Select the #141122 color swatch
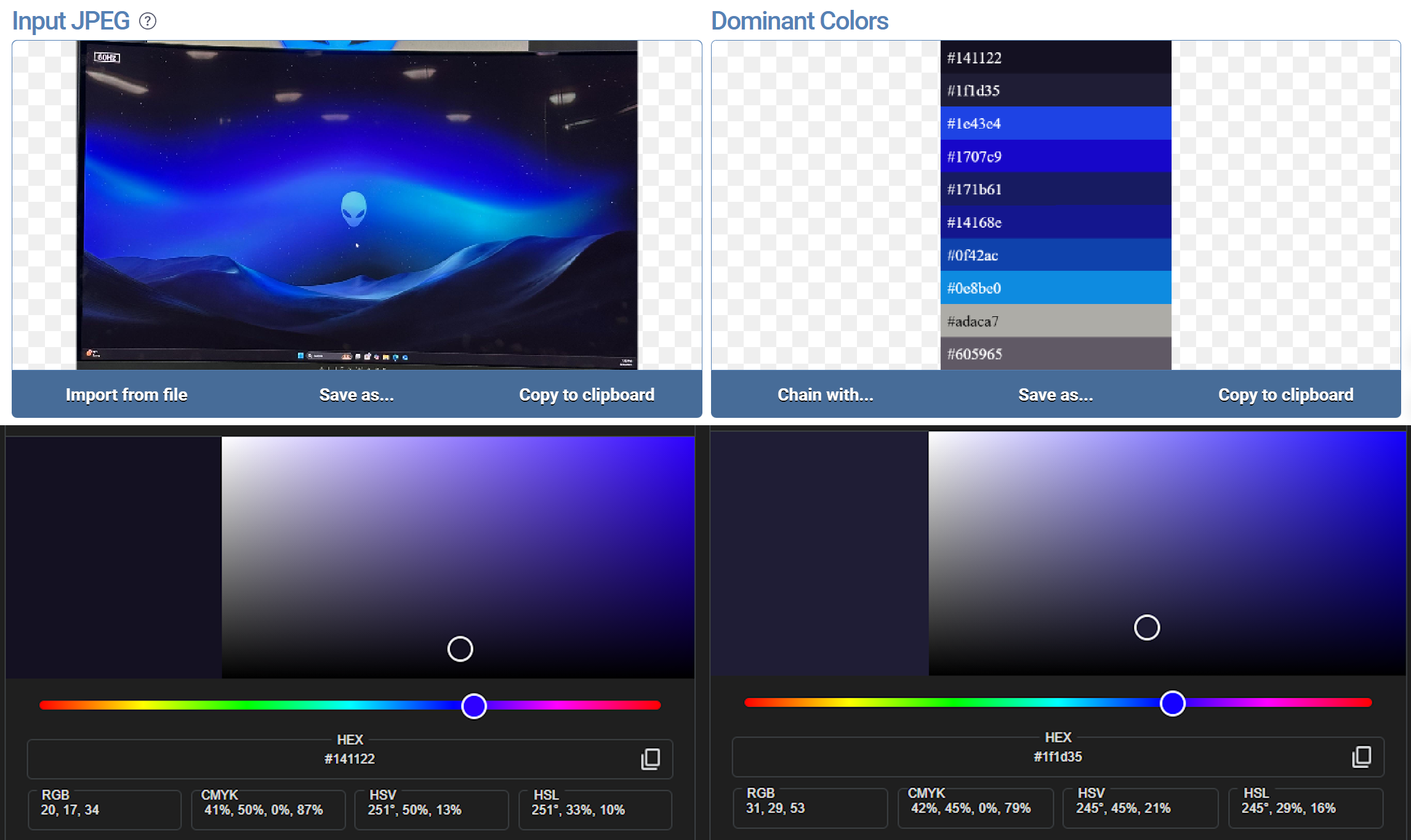The height and width of the screenshot is (840, 1411). [x=1056, y=57]
